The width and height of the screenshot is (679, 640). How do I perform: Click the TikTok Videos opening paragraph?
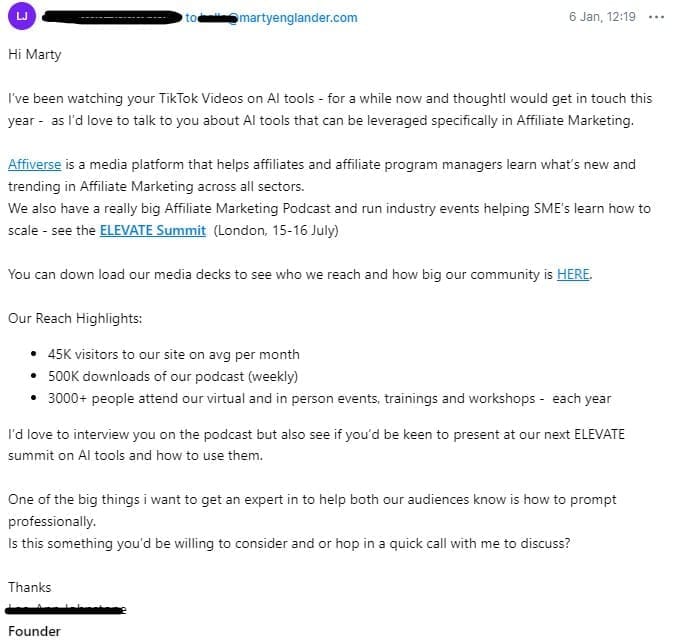pyautogui.click(x=330, y=109)
